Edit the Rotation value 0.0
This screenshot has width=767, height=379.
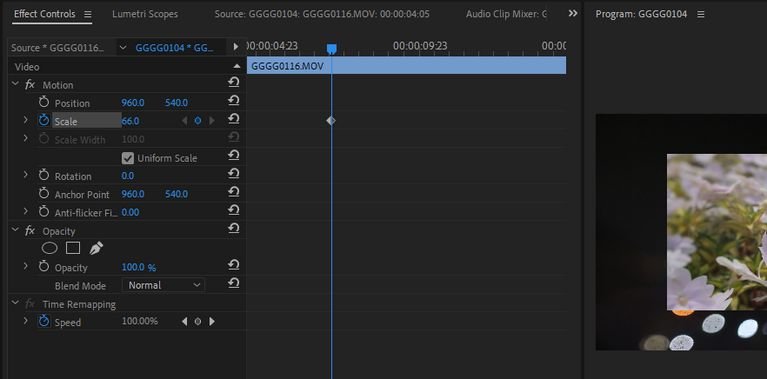tap(127, 176)
